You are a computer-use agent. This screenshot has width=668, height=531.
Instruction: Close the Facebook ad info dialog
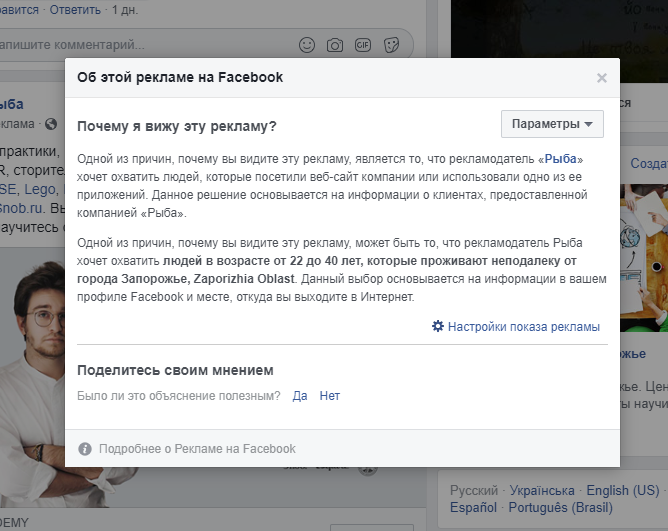(602, 78)
